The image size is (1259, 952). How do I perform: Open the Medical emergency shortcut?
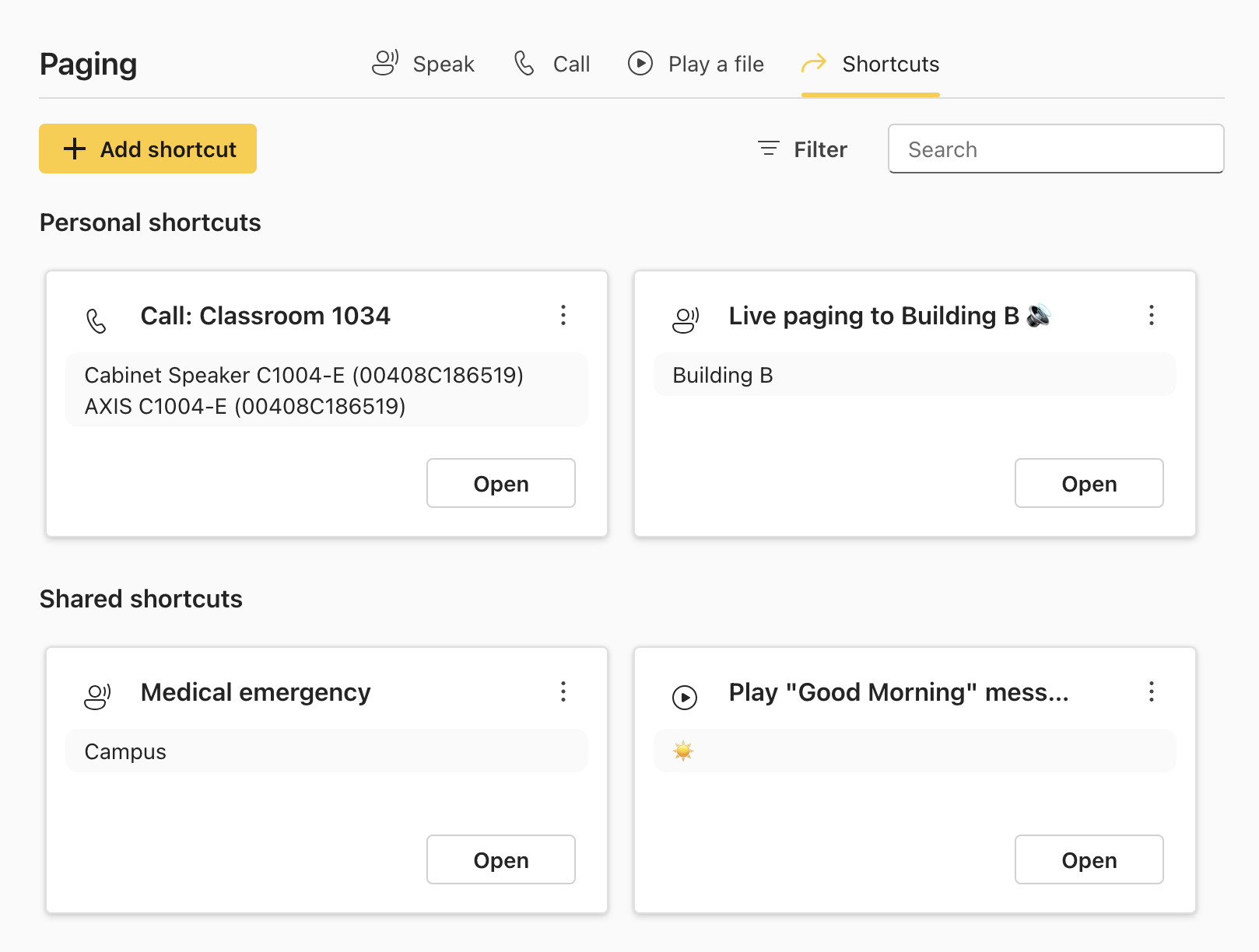501,859
